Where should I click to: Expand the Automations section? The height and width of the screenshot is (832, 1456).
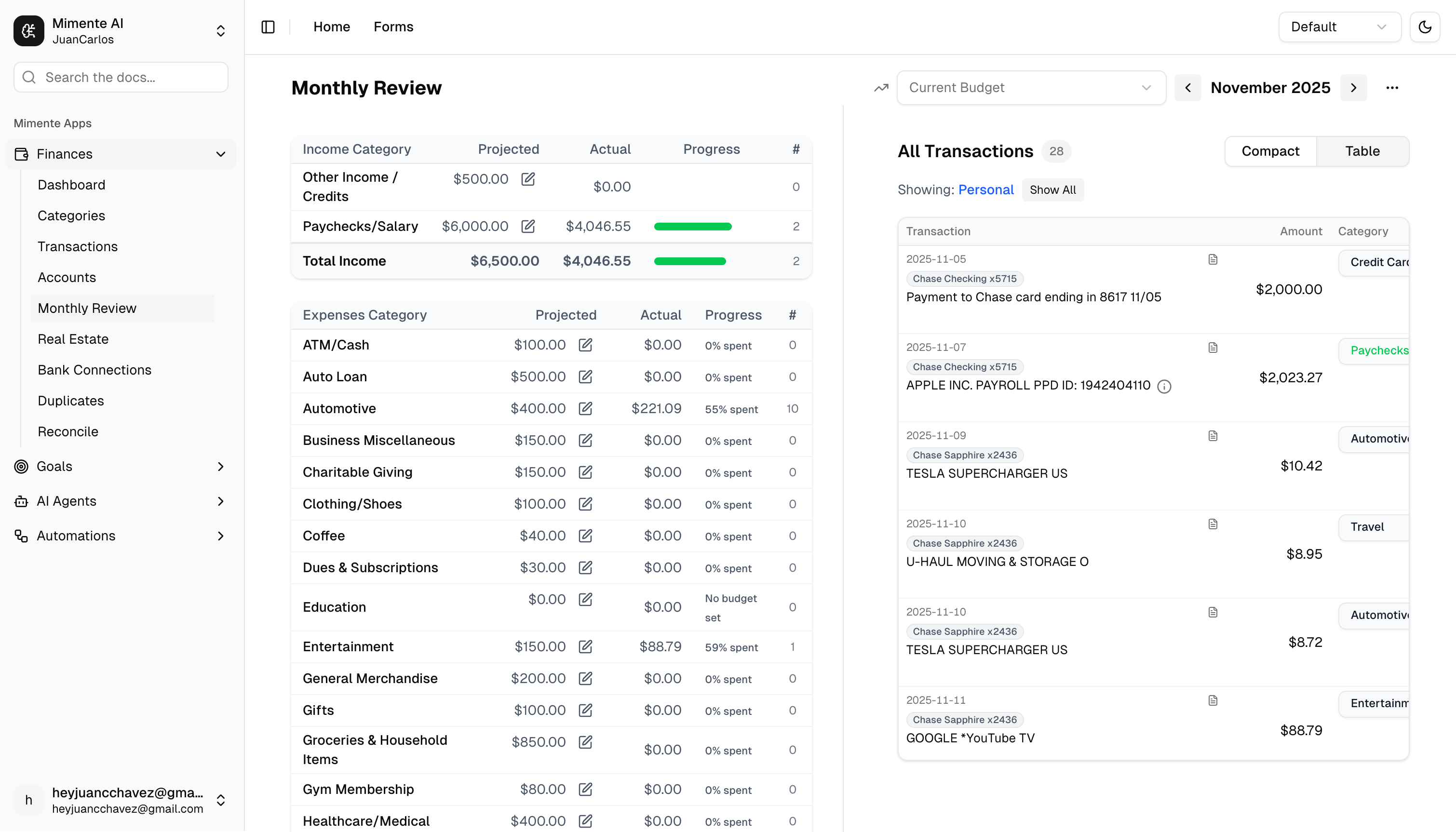(121, 536)
